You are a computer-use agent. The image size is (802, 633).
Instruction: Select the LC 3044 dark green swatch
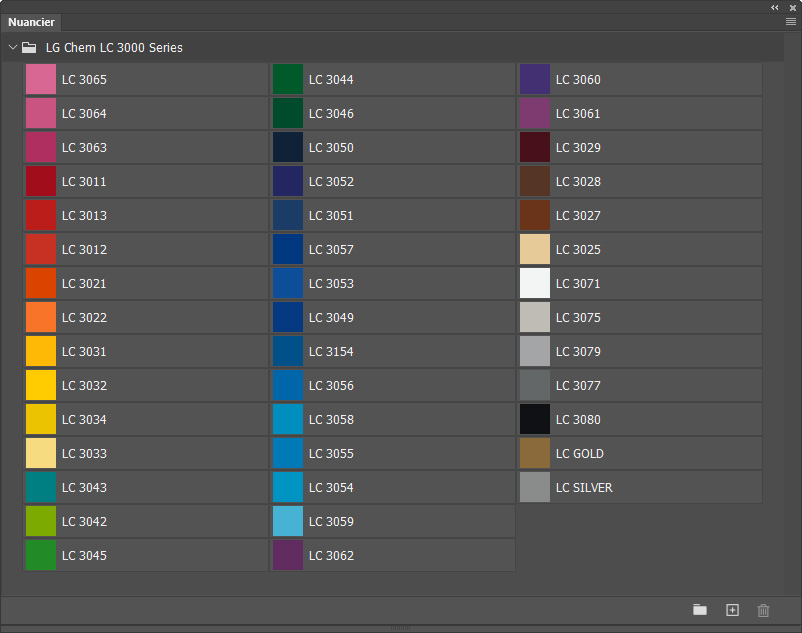288,79
